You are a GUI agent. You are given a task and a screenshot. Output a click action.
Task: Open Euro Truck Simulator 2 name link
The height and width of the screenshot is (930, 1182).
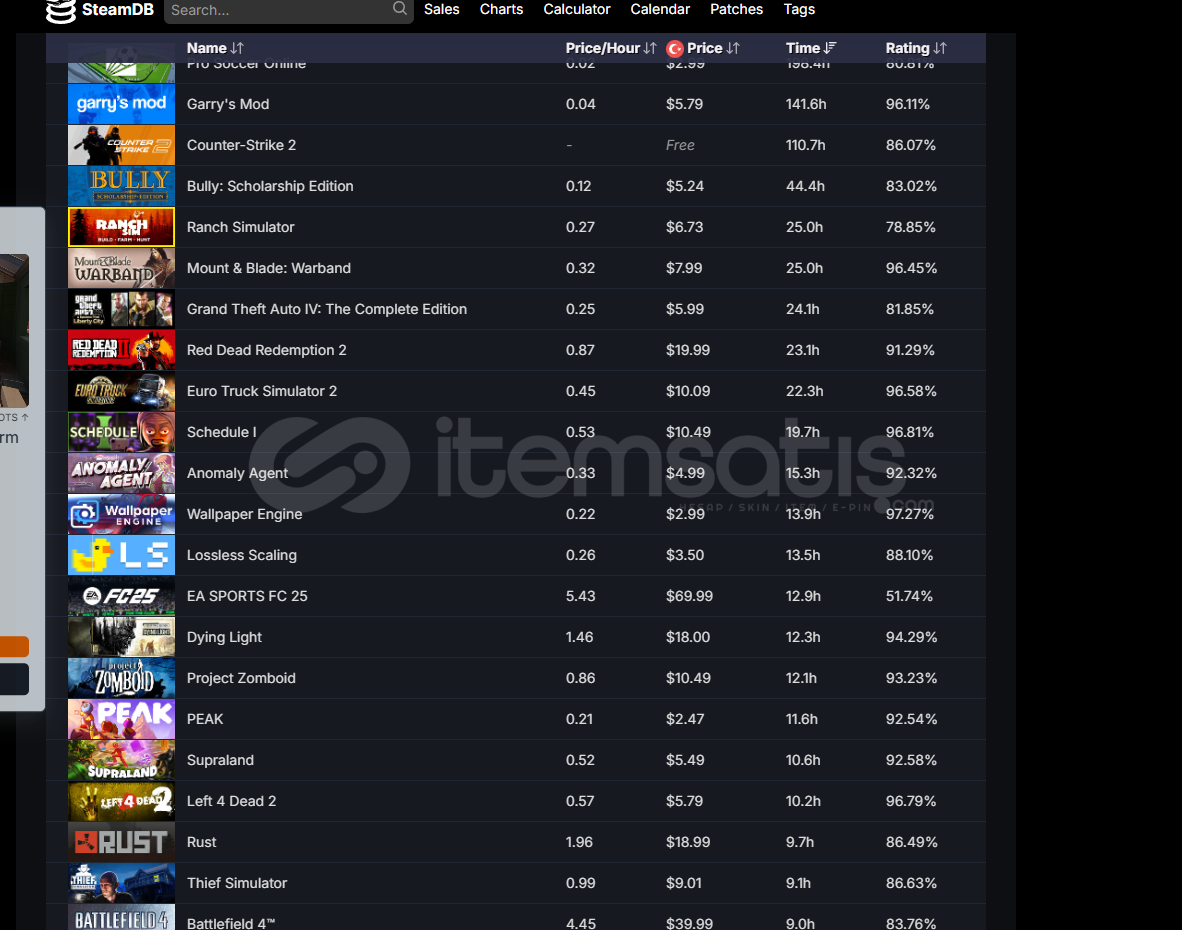tap(262, 391)
